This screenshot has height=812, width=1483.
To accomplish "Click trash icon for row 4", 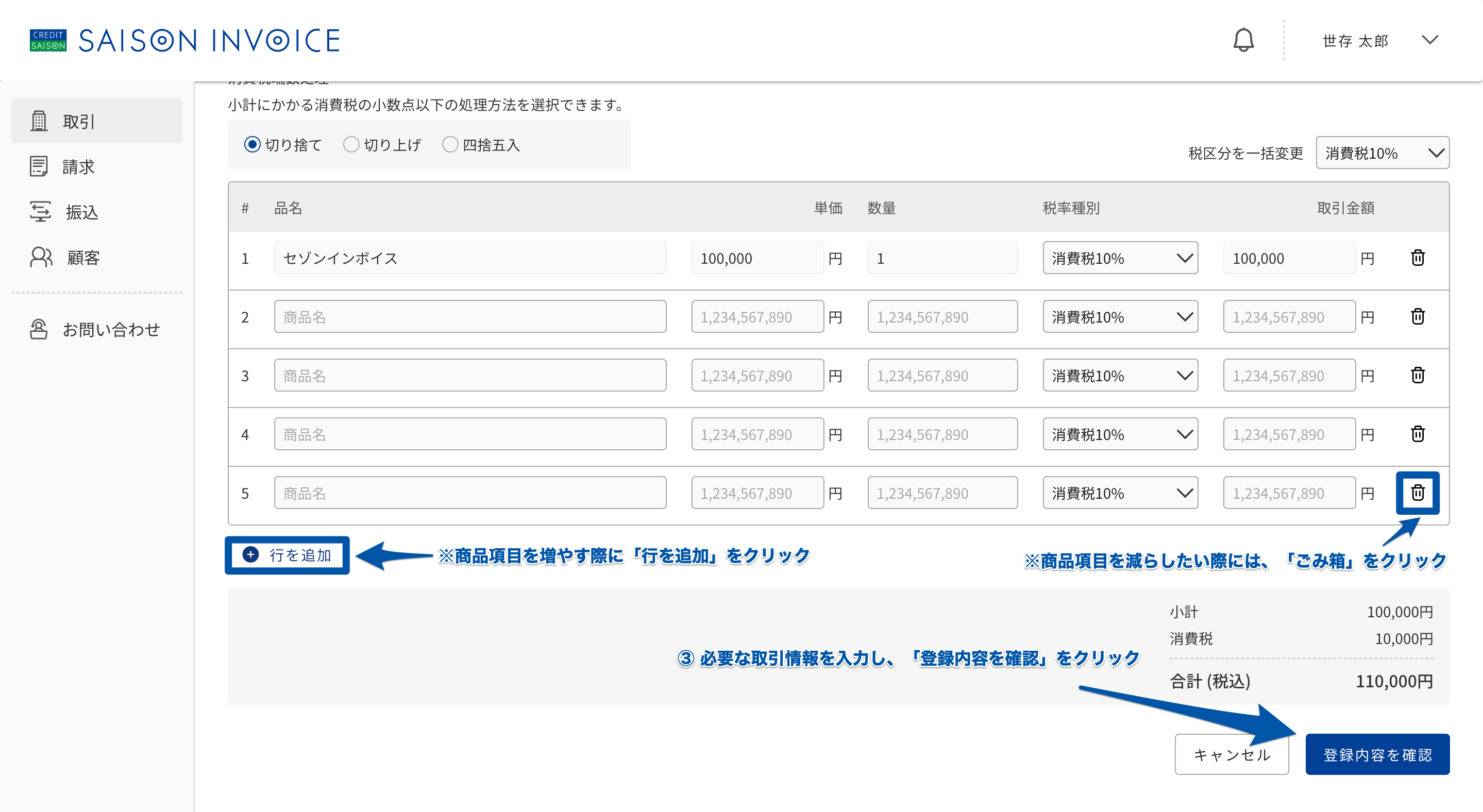I will [1418, 434].
